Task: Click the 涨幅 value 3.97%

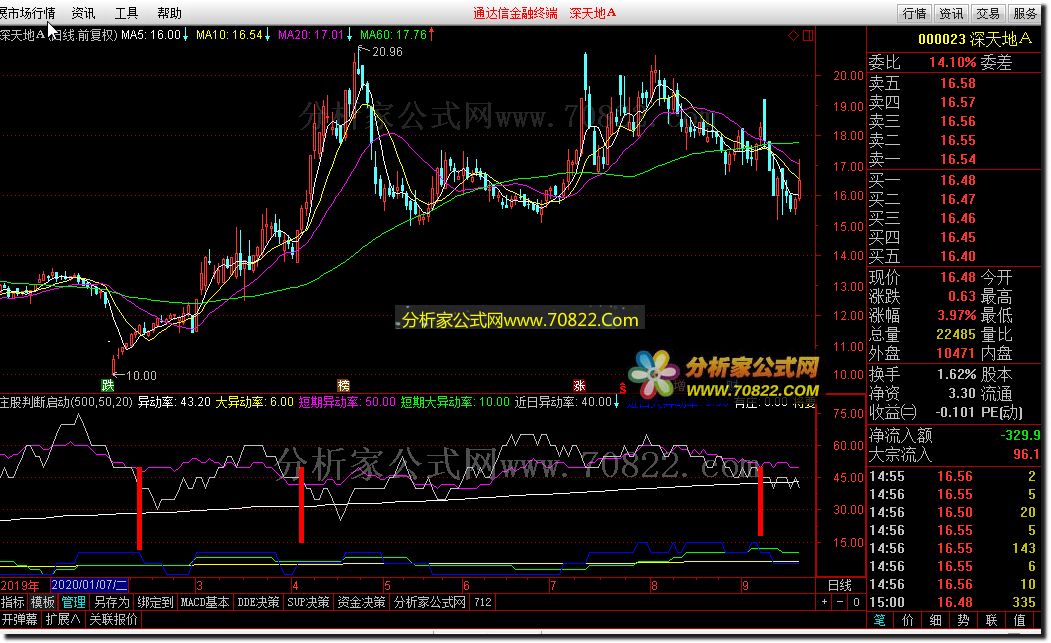Action: (956, 314)
